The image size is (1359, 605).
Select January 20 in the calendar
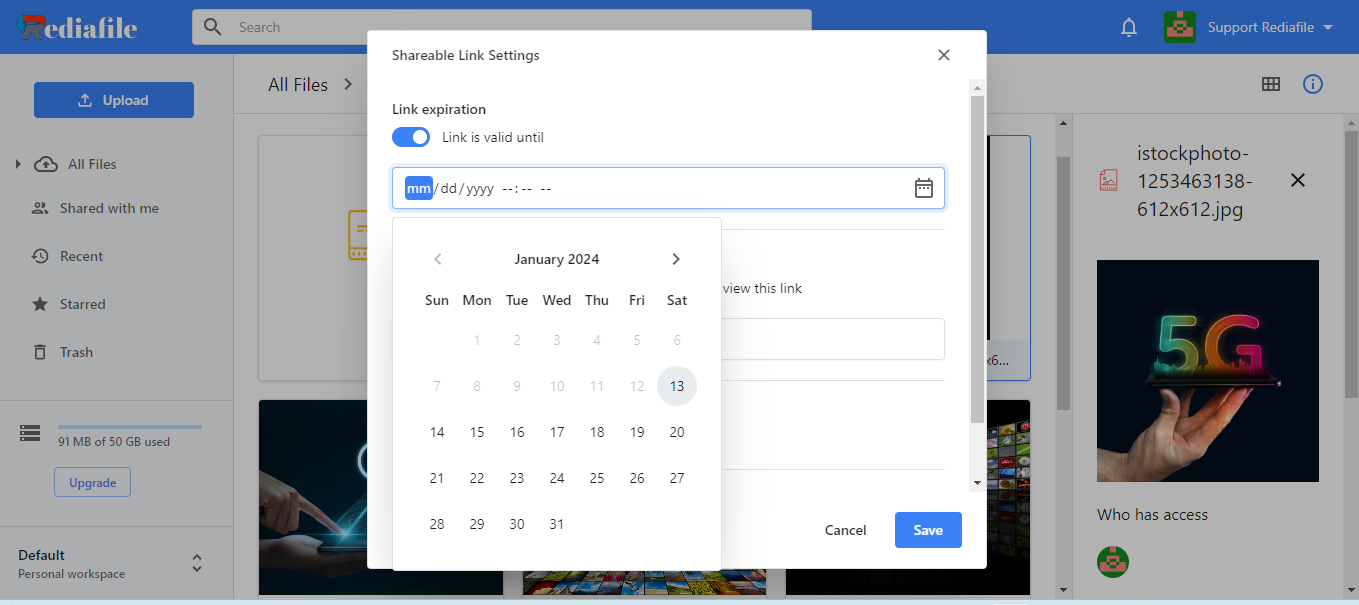click(x=677, y=432)
